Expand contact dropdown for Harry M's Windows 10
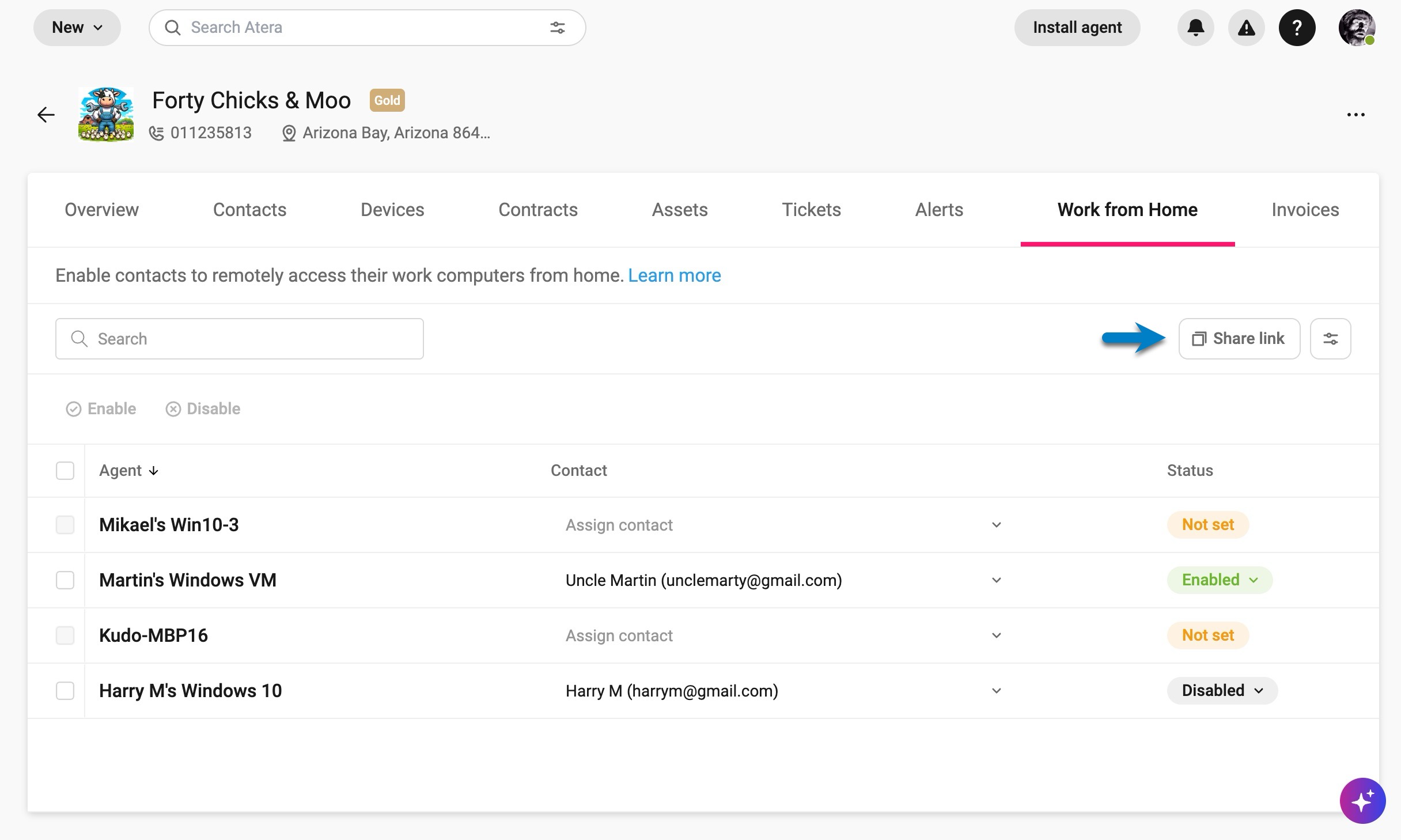This screenshot has height=840, width=1401. pos(997,691)
